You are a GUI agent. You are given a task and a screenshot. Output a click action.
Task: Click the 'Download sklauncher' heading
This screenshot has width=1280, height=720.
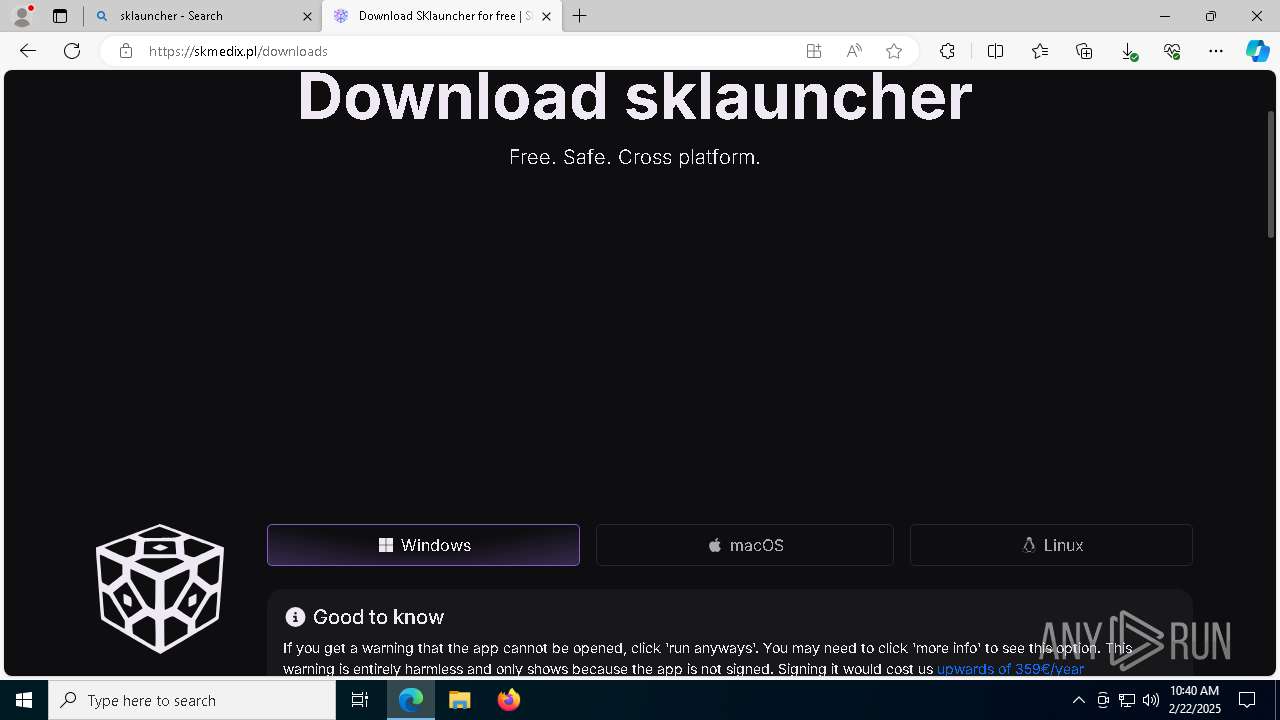635,97
